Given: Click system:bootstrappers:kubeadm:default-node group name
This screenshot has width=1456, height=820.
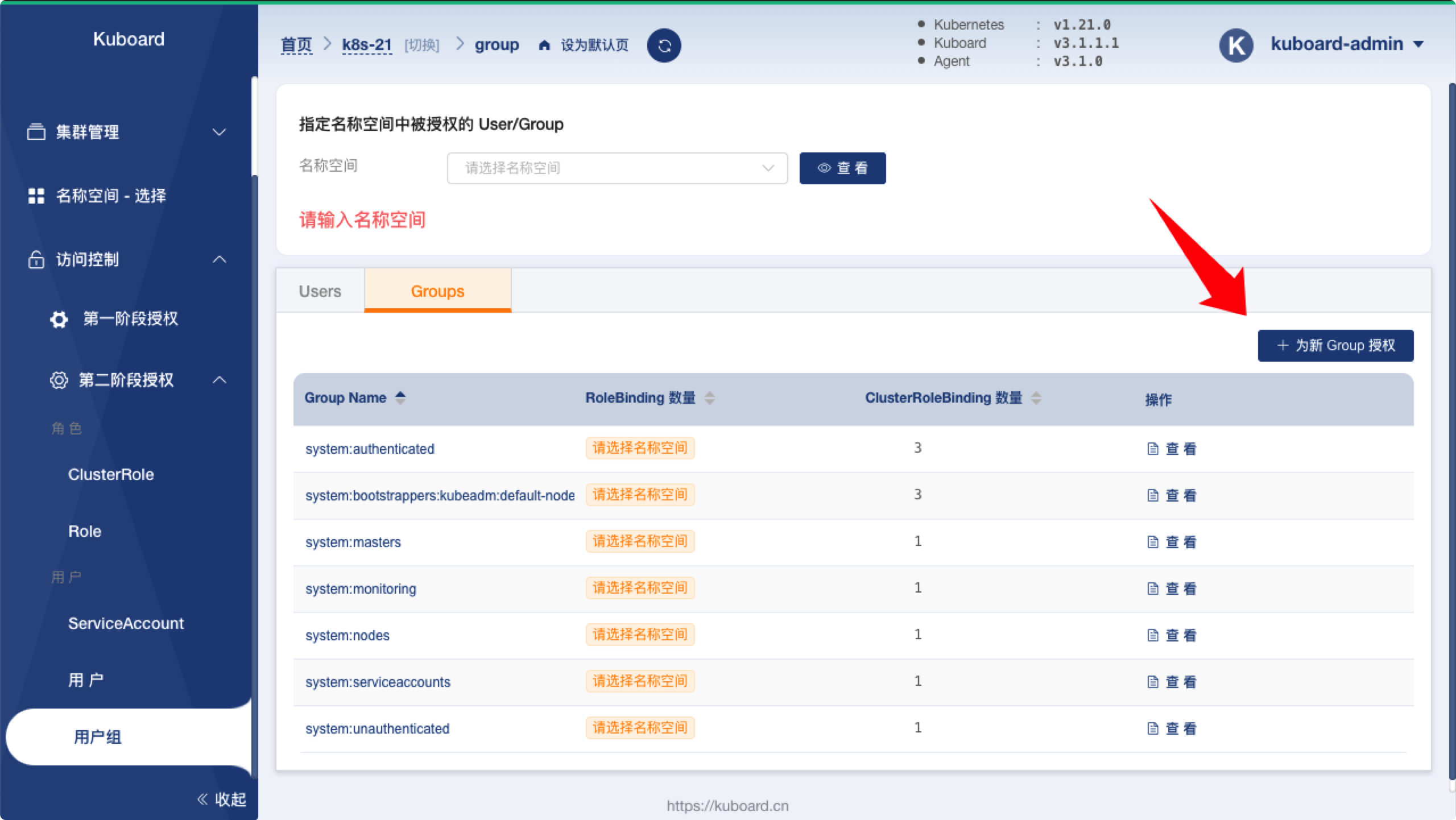Looking at the screenshot, I should coord(440,495).
